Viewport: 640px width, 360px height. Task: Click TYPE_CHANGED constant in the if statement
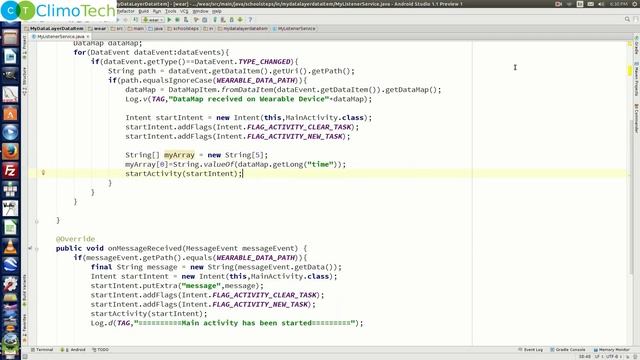pos(264,62)
